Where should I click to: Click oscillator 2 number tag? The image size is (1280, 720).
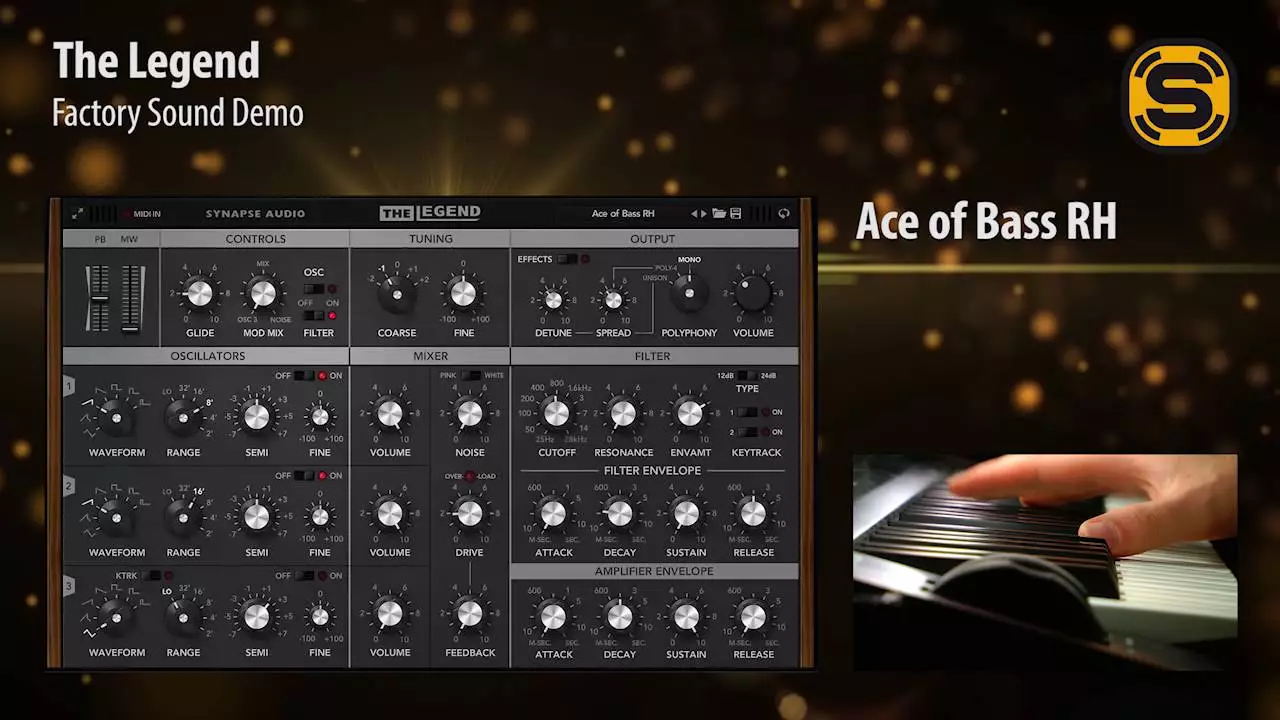[x=69, y=486]
